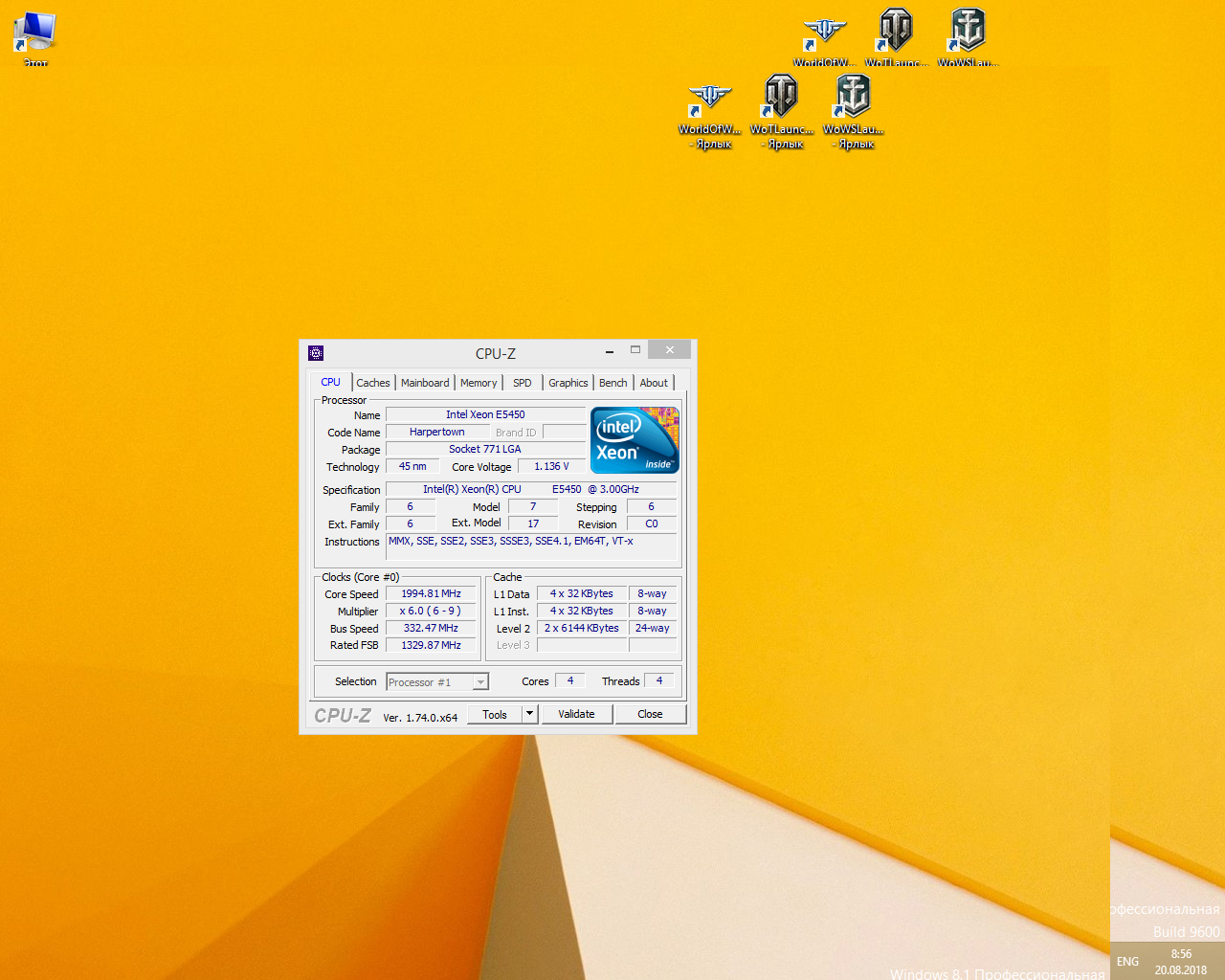Open the Caches tab
This screenshot has width=1225, height=980.
click(373, 383)
